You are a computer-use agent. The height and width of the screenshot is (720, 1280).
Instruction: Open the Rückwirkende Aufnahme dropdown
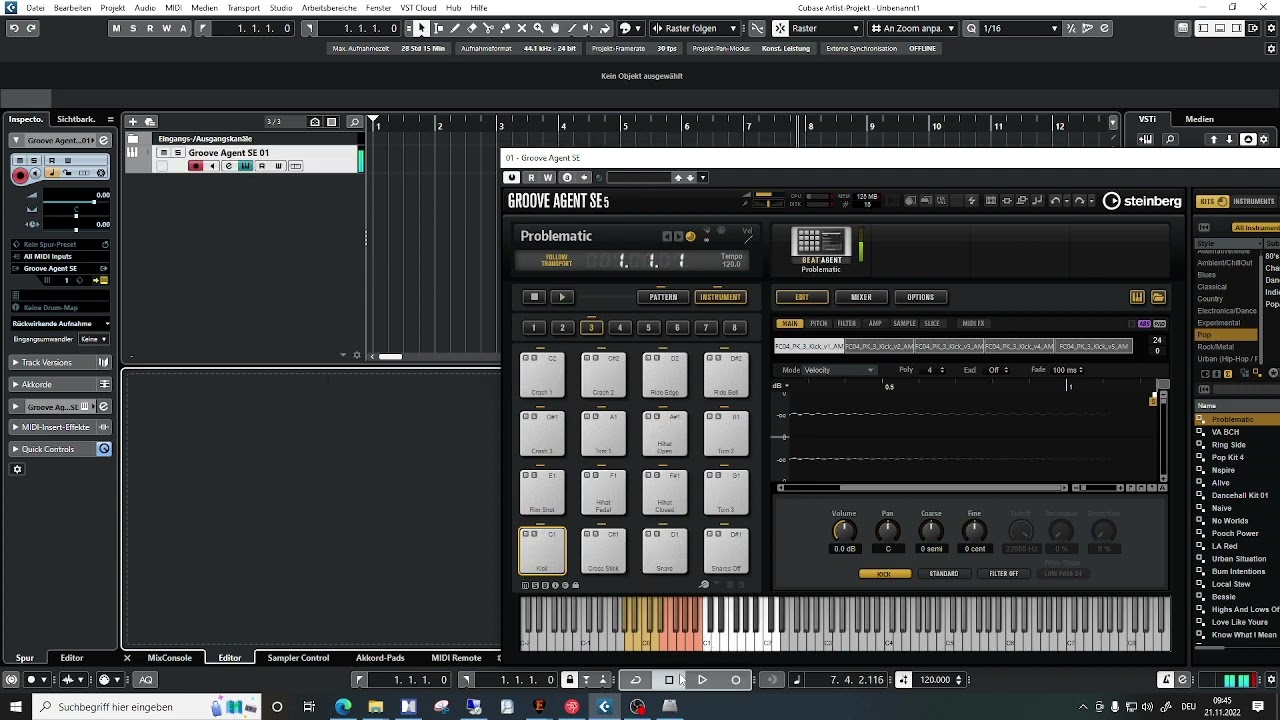(61, 324)
